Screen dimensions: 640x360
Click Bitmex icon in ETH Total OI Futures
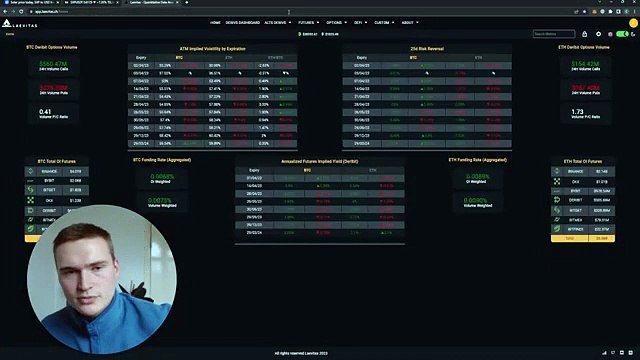click(x=557, y=220)
